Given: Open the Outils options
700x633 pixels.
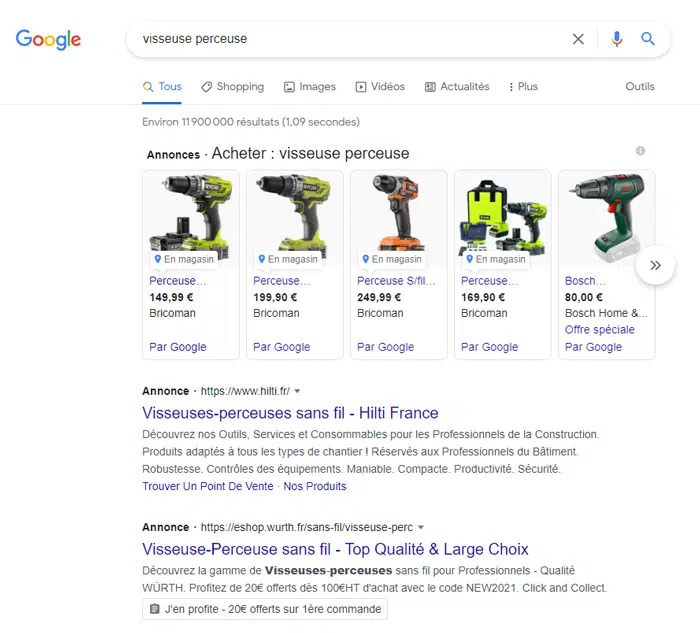Looking at the screenshot, I should pyautogui.click(x=640, y=87).
